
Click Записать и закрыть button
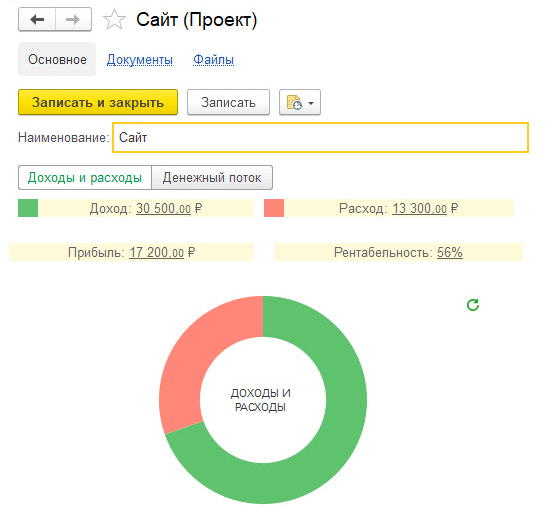click(x=98, y=102)
